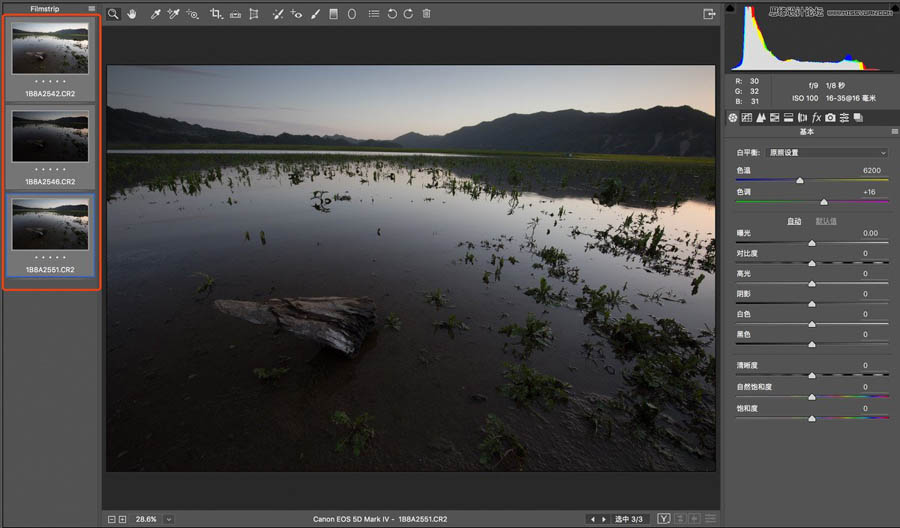Open the before/after preview preferences icon
Screen dimensions: 900x528
pos(711,519)
